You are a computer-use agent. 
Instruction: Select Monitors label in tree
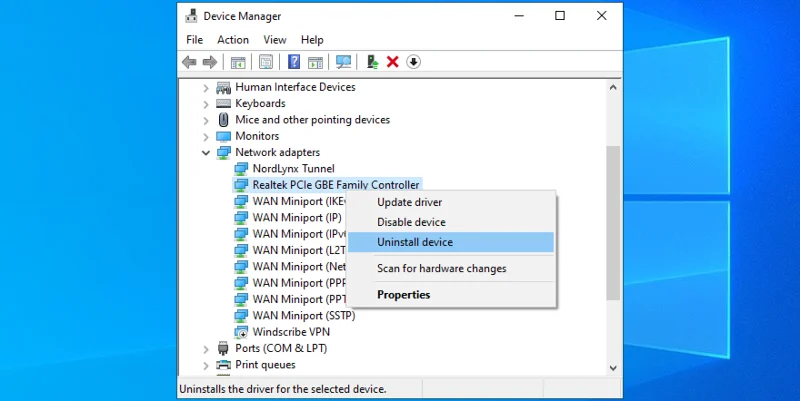(257, 136)
